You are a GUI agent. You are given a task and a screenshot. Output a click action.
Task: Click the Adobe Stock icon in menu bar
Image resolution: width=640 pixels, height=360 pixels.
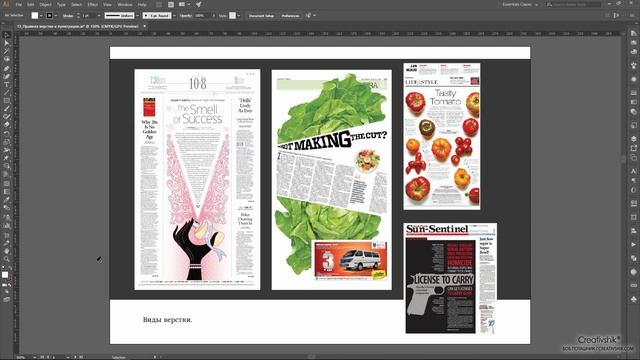(x=171, y=4)
